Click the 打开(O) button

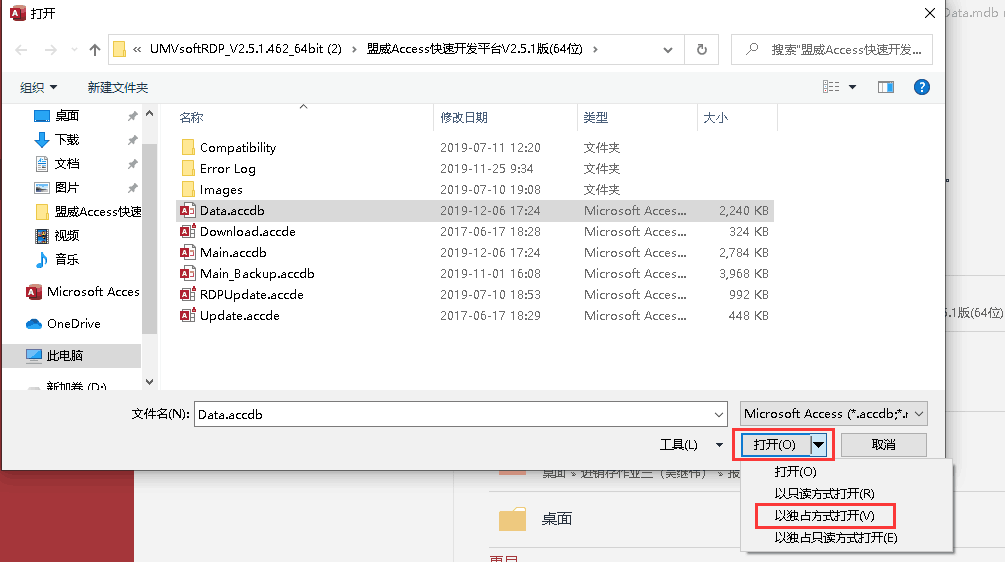click(775, 445)
